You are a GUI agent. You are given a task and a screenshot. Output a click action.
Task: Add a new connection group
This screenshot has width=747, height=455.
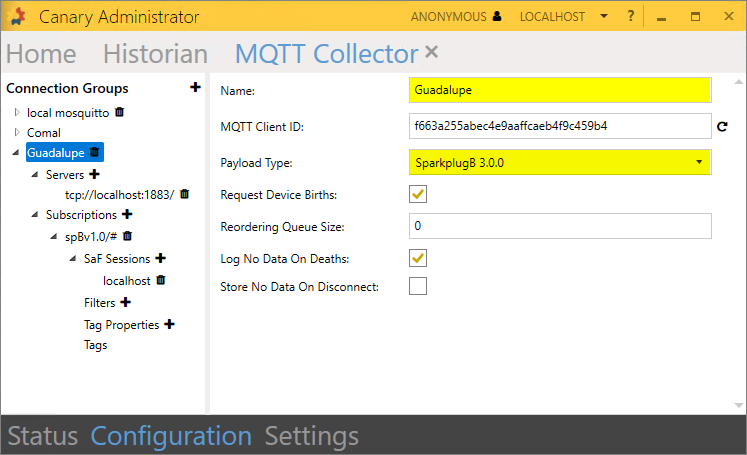point(195,88)
